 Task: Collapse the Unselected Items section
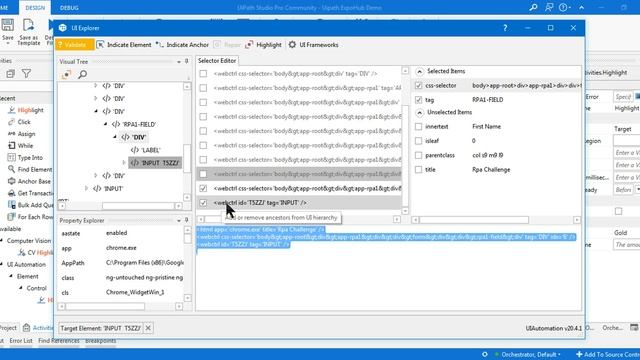(419, 112)
